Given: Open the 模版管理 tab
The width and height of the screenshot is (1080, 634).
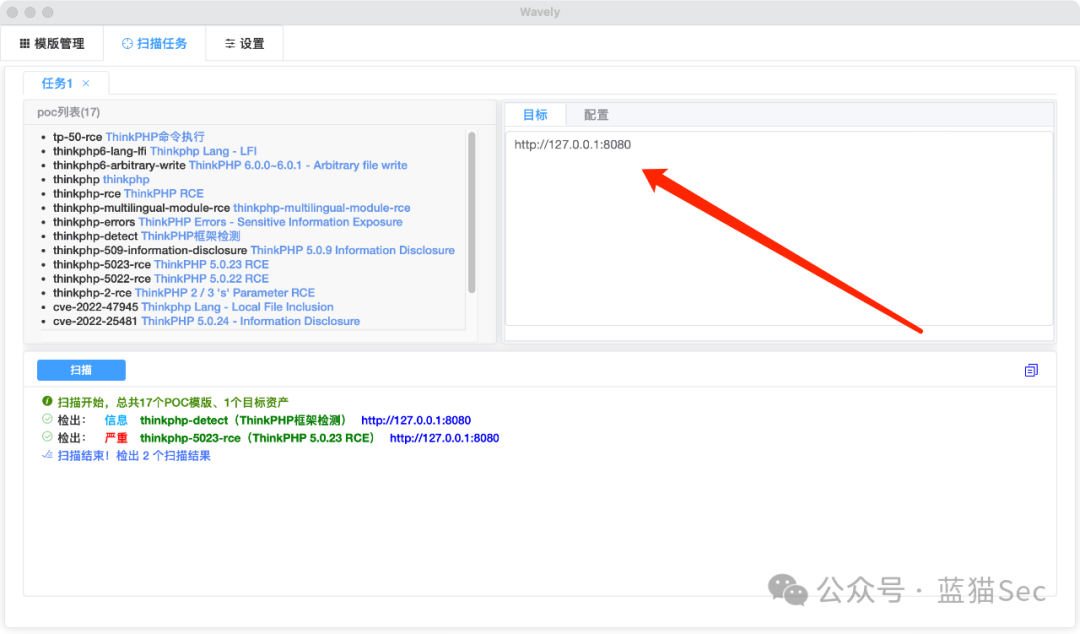Looking at the screenshot, I should click(52, 43).
